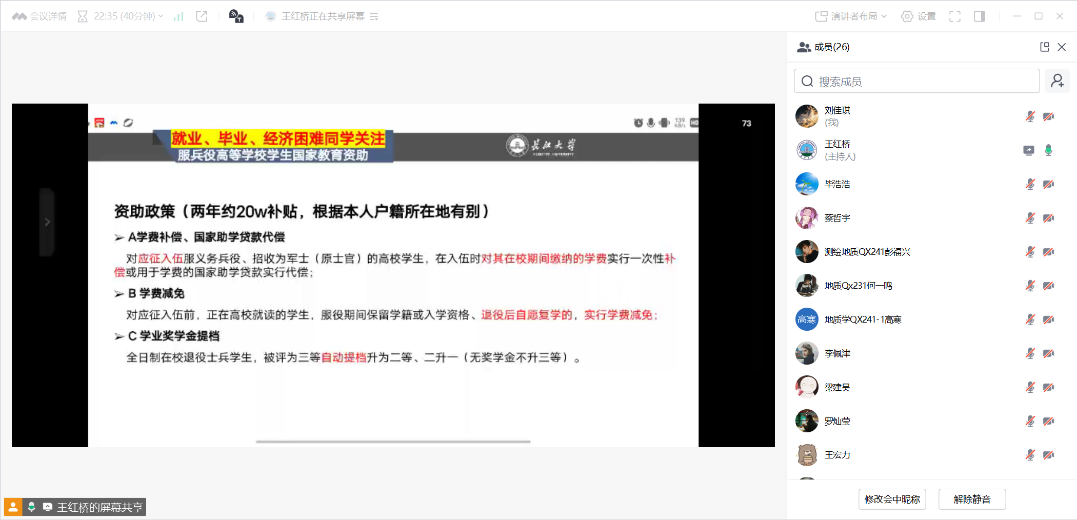Click the 搜索成员 search field
This screenshot has height=520, width=1077.
click(x=917, y=81)
